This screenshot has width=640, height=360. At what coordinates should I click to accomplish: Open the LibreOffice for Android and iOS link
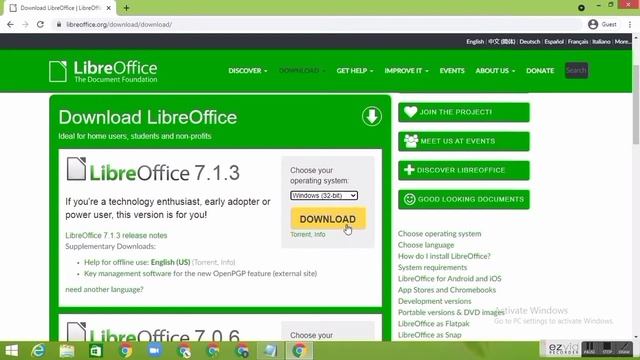[449, 279]
